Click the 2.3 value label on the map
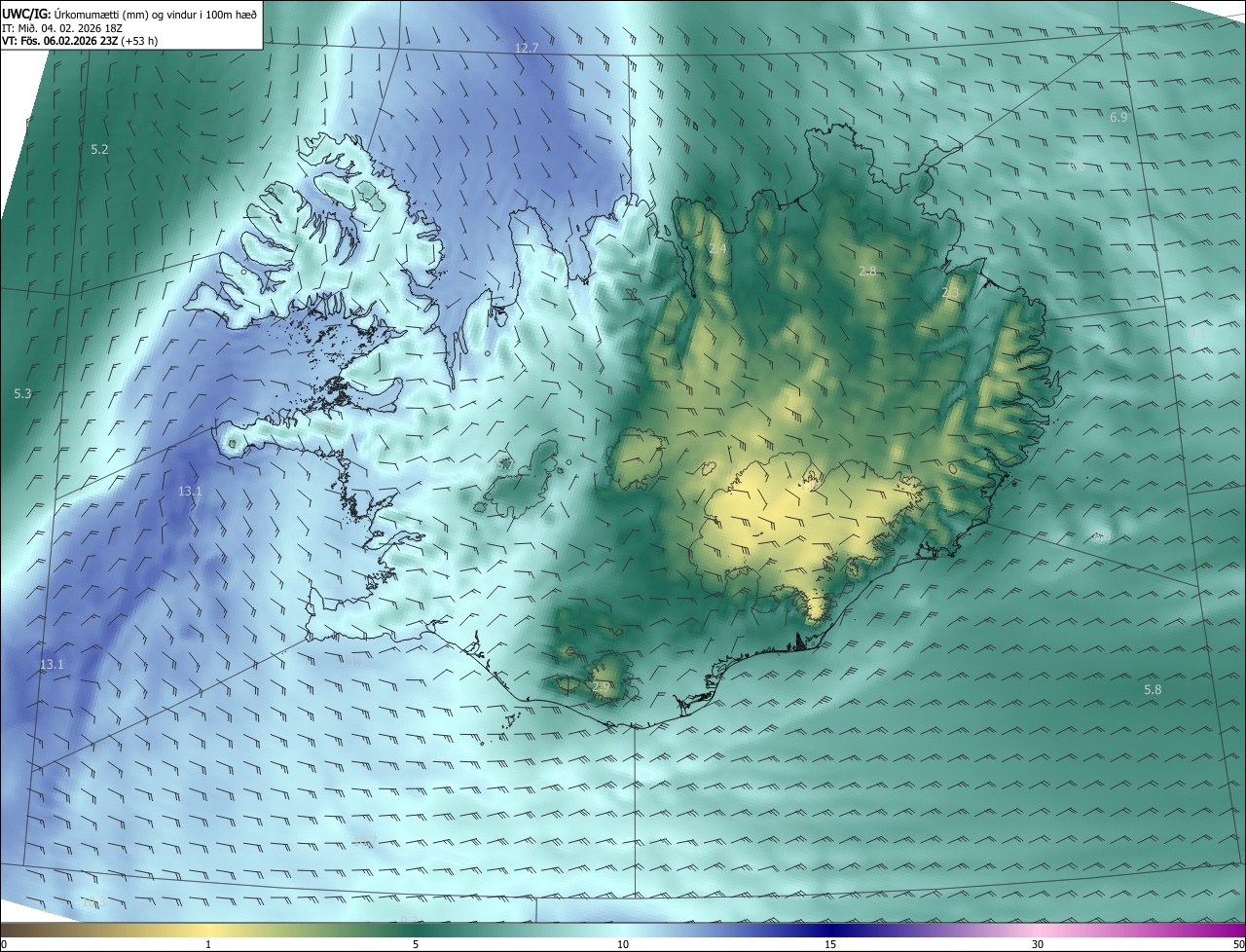1246x952 pixels. point(950,292)
